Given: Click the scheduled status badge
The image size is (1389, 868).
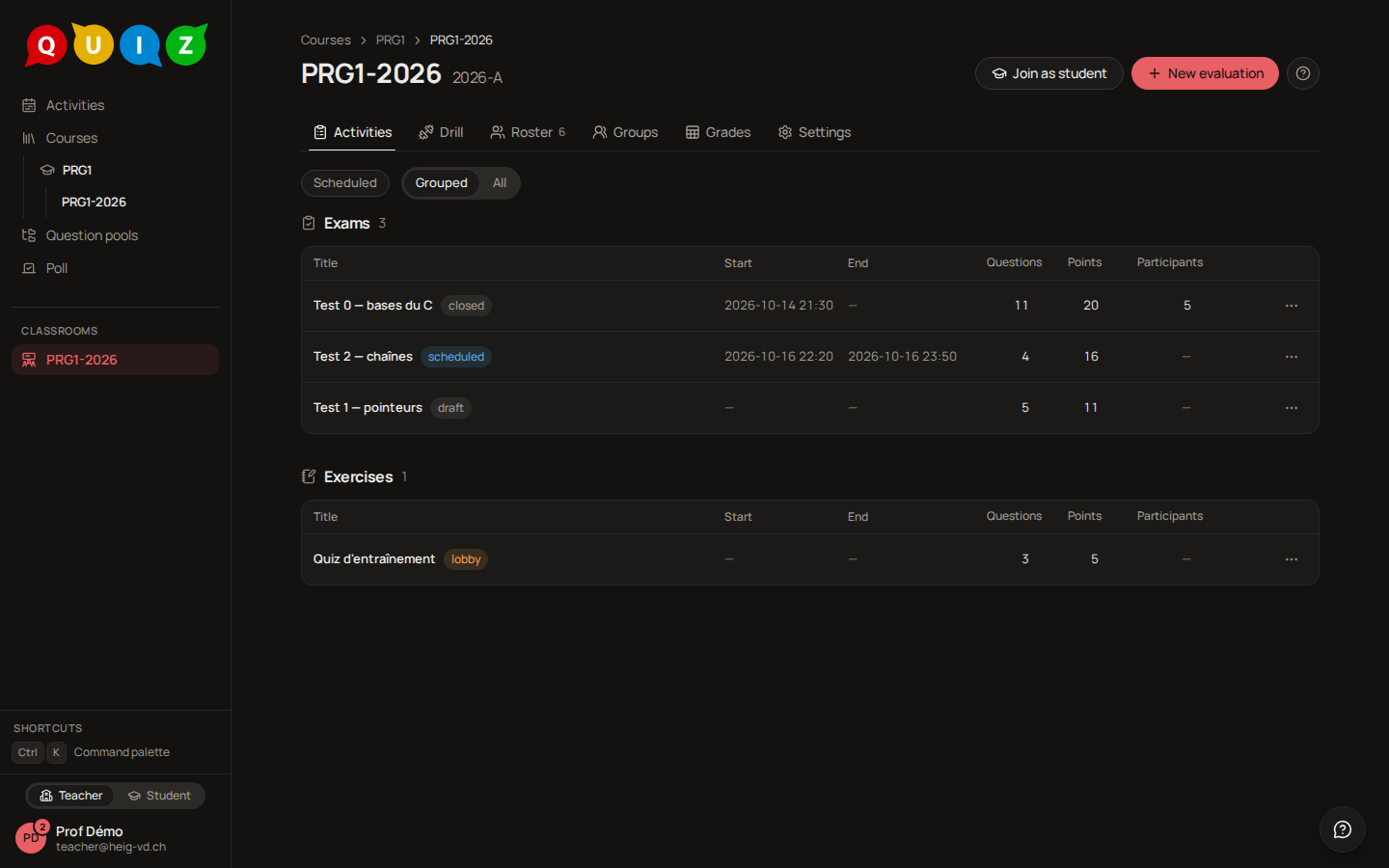Looking at the screenshot, I should click(x=456, y=357).
